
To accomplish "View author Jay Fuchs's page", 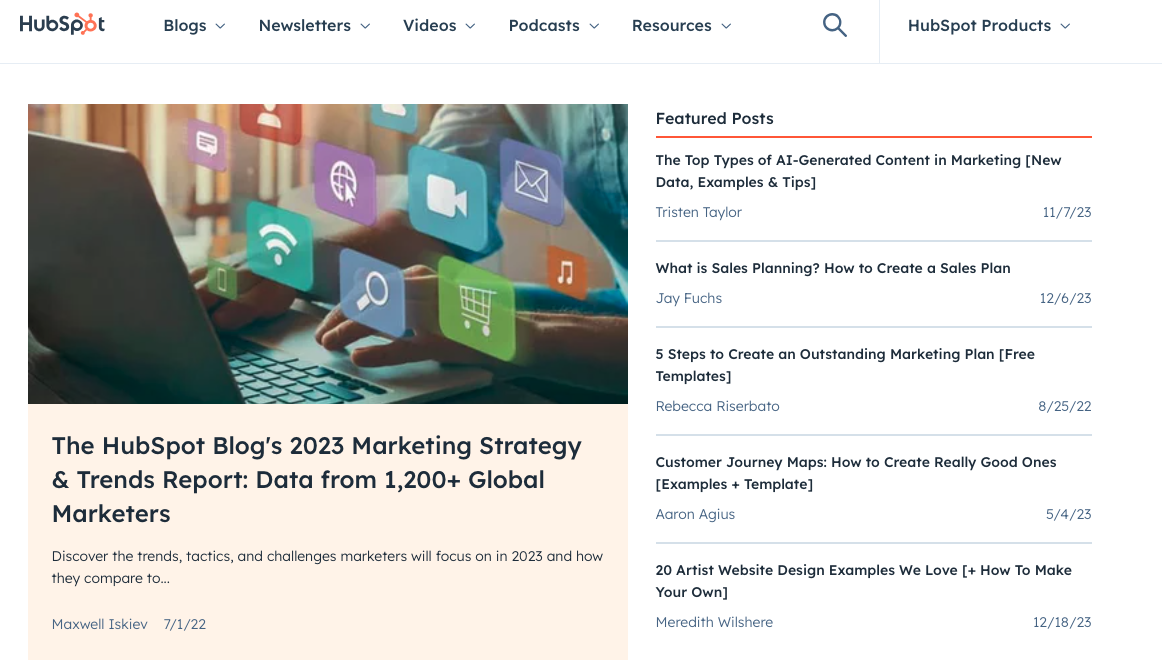I will tap(688, 298).
